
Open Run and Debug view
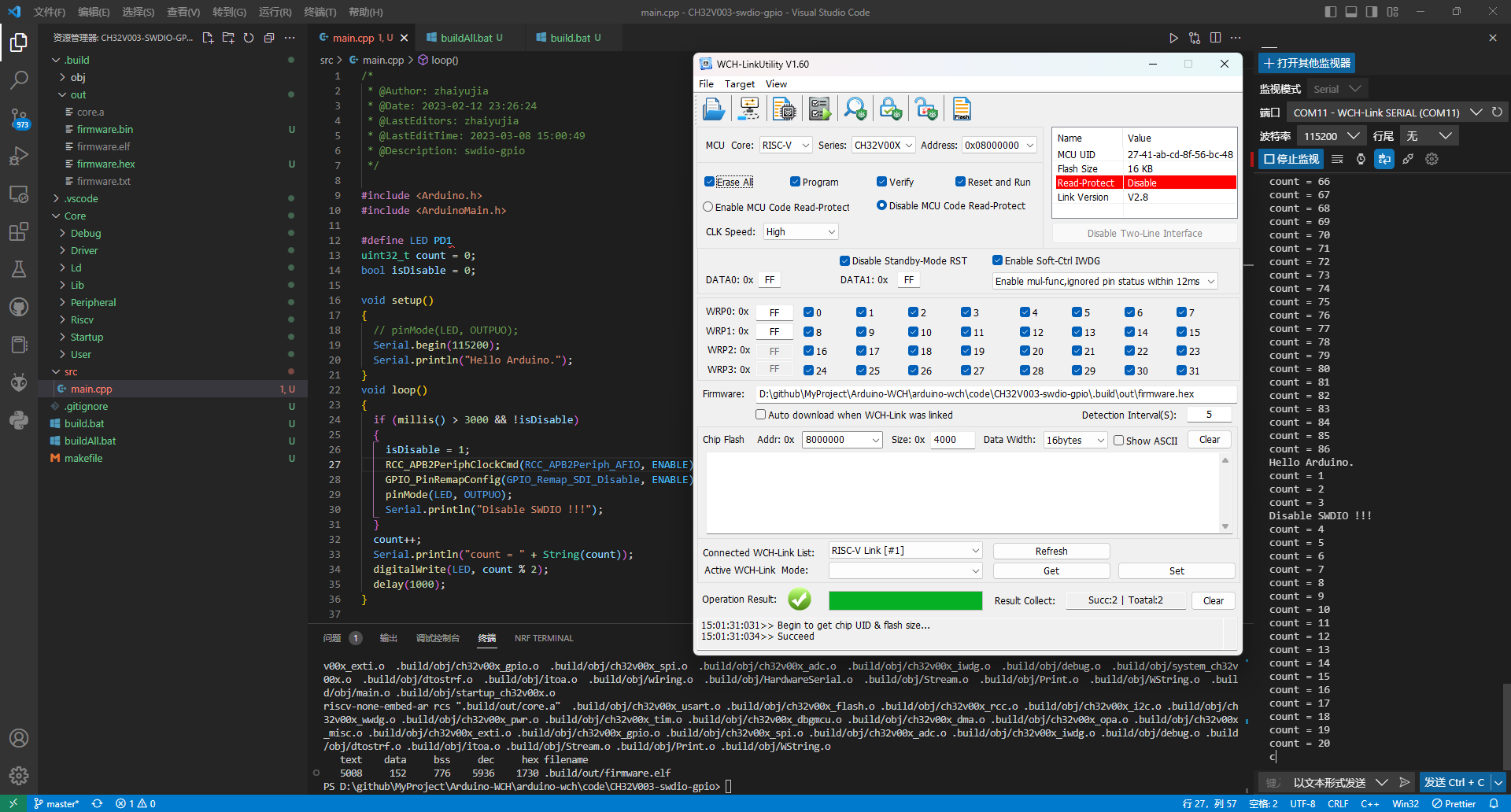tap(19, 156)
